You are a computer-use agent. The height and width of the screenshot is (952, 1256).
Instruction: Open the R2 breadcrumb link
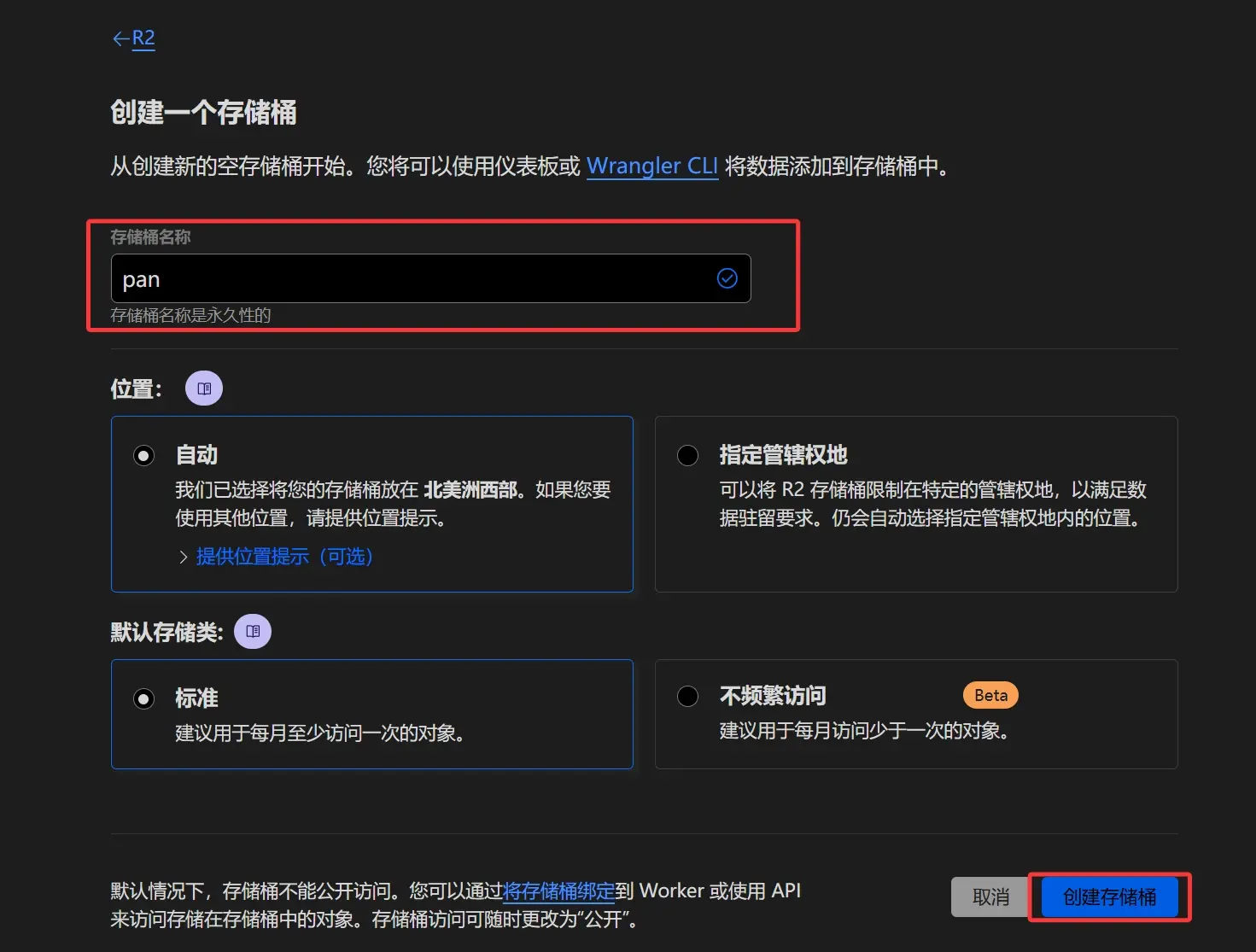tap(142, 38)
